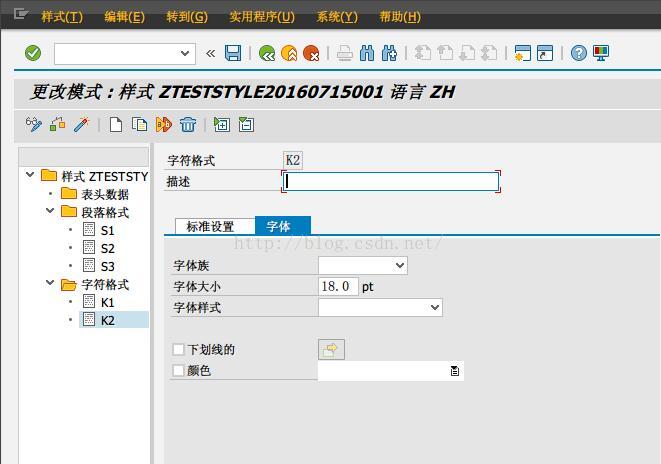Click the Find binoculars icon
661x464 pixels.
367,54
